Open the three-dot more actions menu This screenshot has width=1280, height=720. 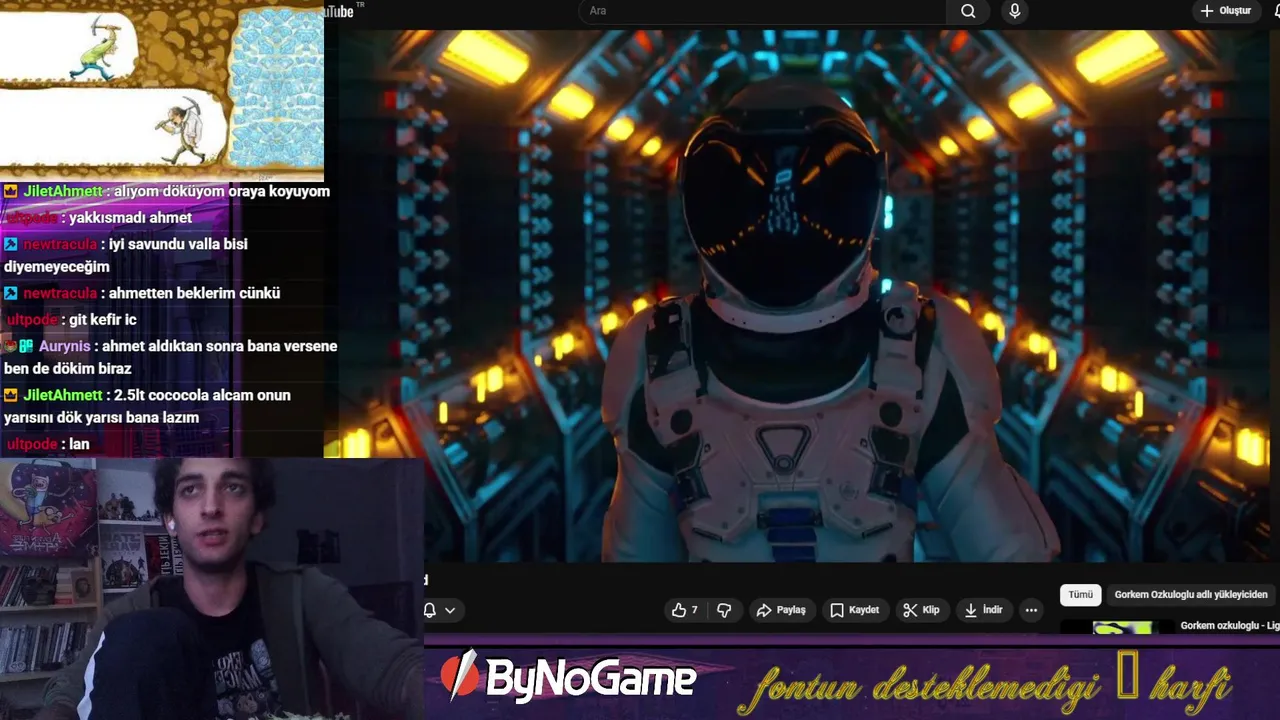[1031, 610]
